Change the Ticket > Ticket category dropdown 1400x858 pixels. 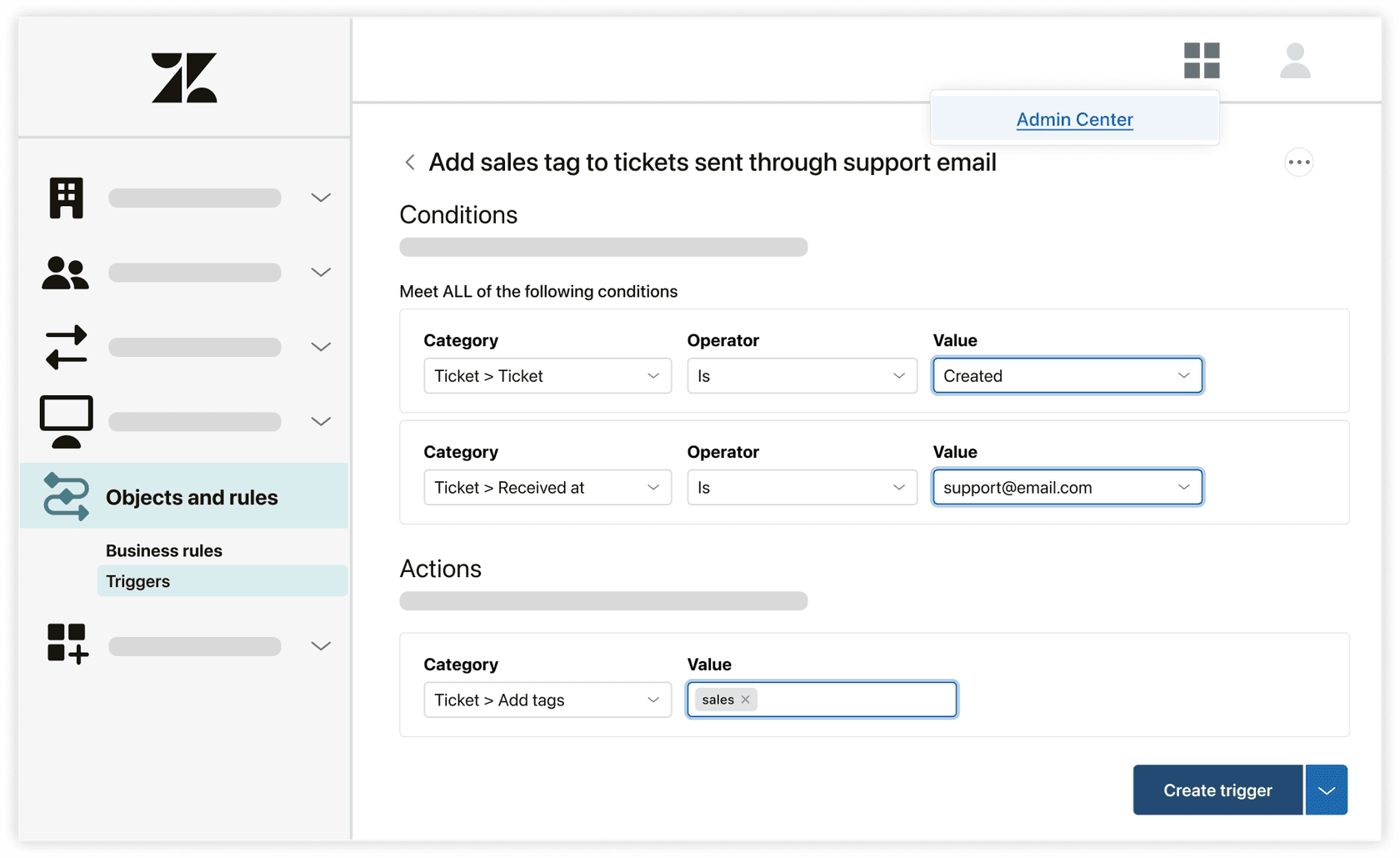pos(547,375)
